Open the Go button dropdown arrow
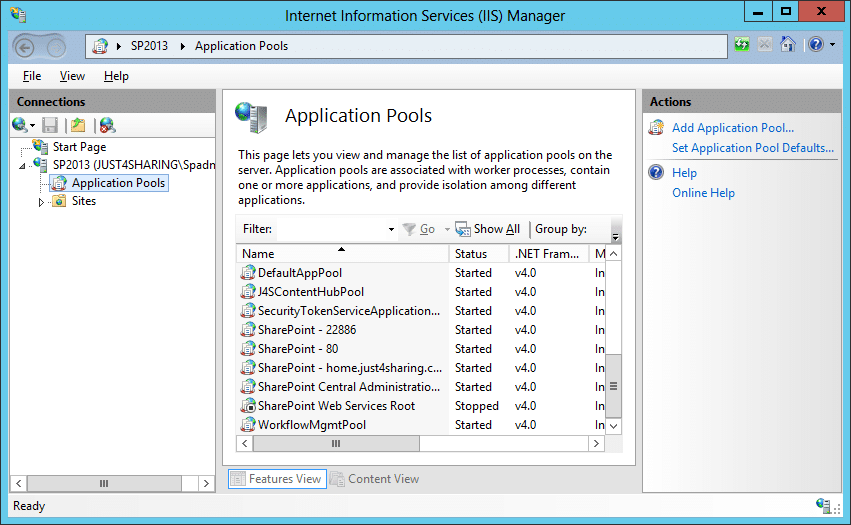Screen dimensions: 851x525 pyautogui.click(x=447, y=230)
